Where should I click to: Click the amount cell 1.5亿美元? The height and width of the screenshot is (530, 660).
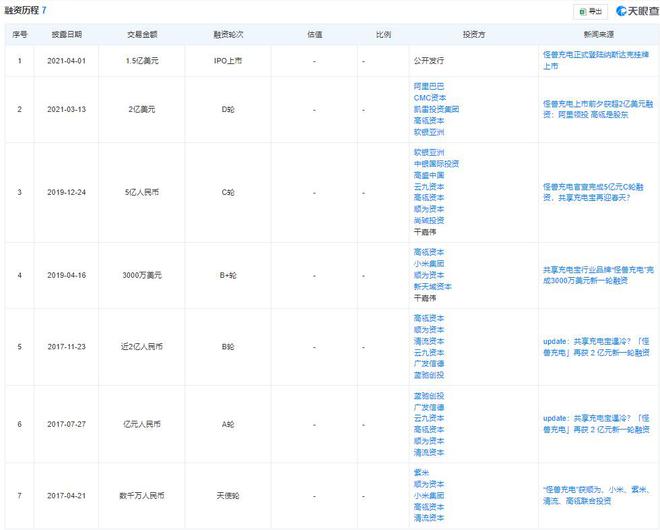pyautogui.click(x=142, y=61)
